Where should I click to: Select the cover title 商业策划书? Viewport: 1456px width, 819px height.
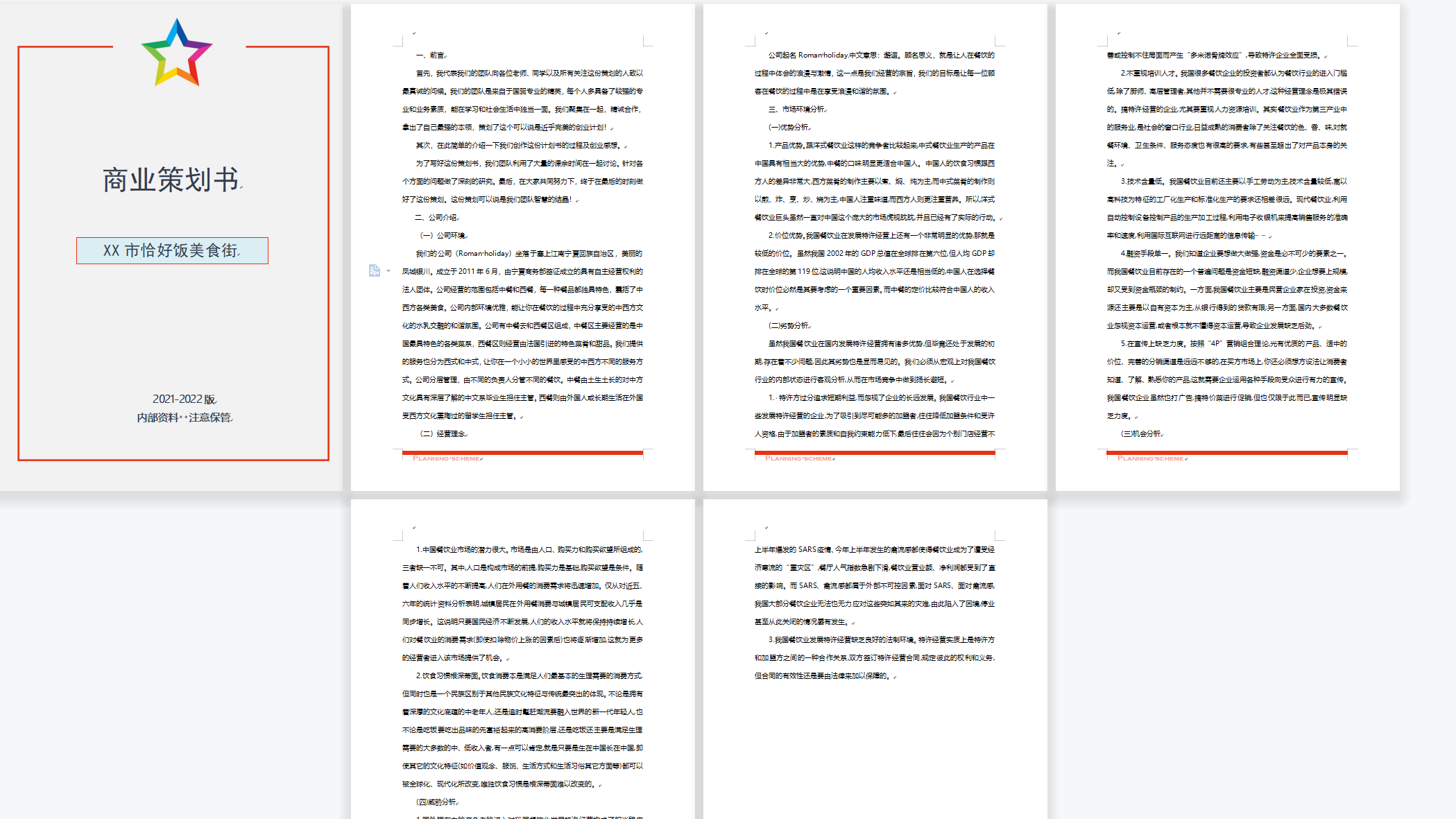point(171,180)
